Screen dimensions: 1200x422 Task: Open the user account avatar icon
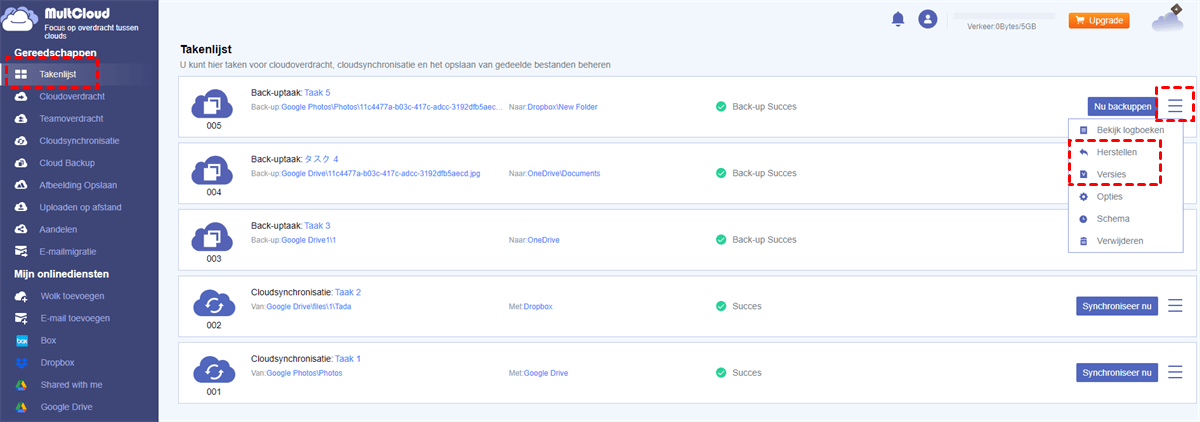coord(928,19)
